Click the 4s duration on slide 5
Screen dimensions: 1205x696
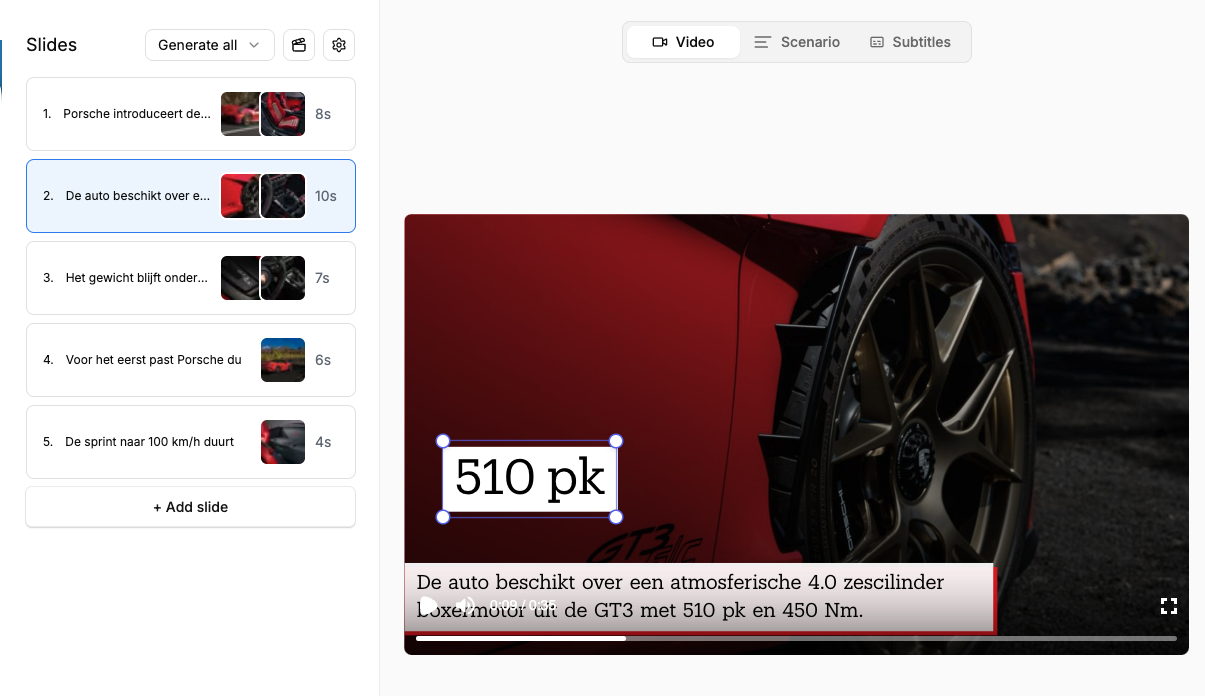[323, 442]
